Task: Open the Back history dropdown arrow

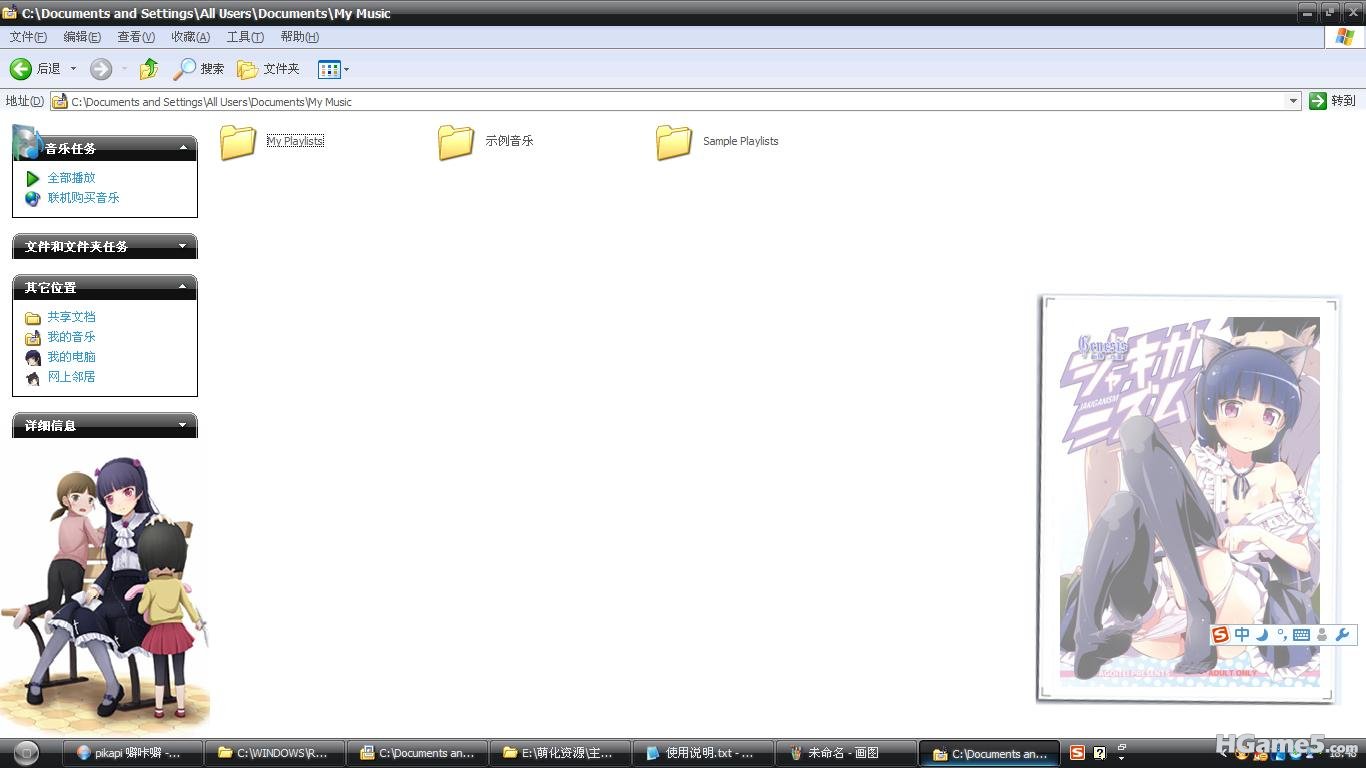Action: pyautogui.click(x=73, y=69)
